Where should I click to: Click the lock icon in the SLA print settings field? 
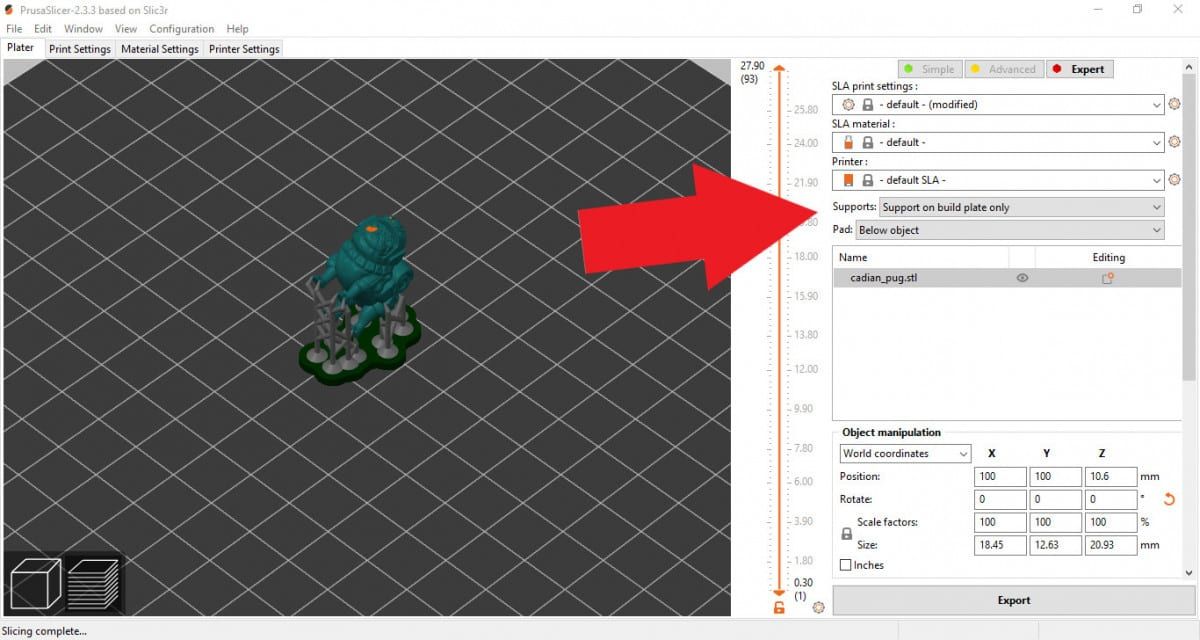coord(868,104)
